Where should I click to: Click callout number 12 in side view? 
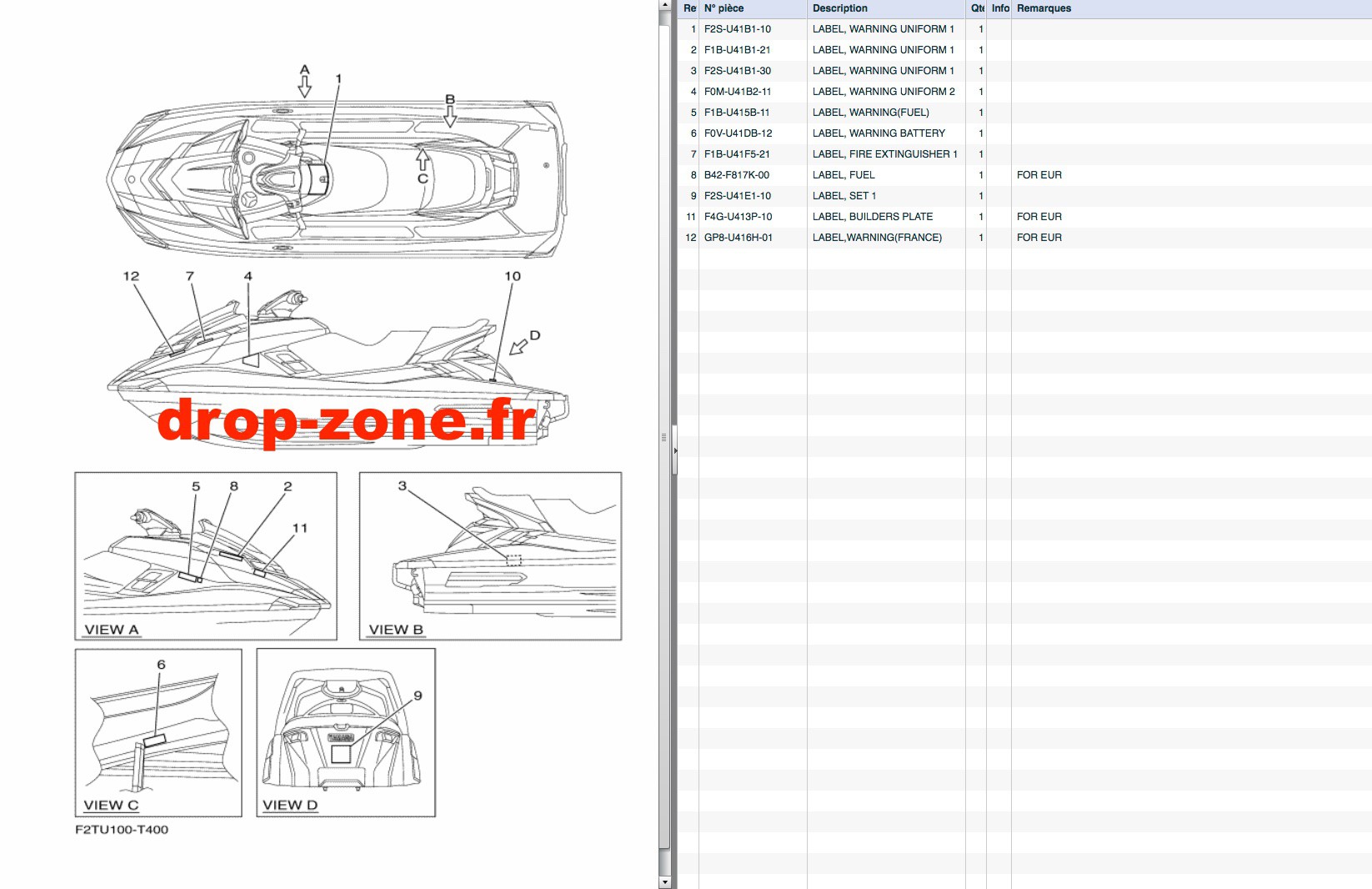[131, 276]
